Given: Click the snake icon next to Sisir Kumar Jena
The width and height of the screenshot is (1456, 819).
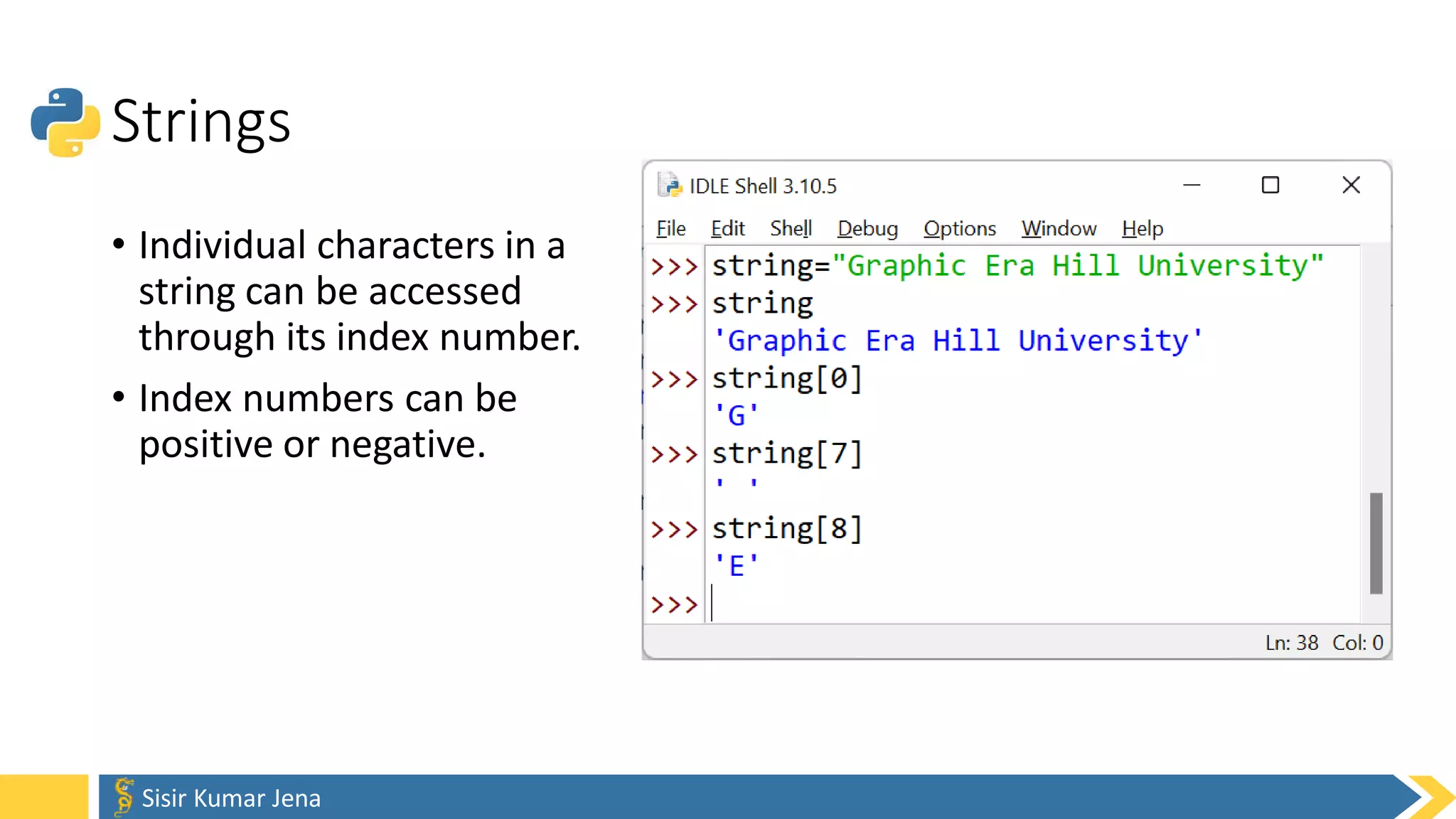Looking at the screenshot, I should tap(124, 796).
